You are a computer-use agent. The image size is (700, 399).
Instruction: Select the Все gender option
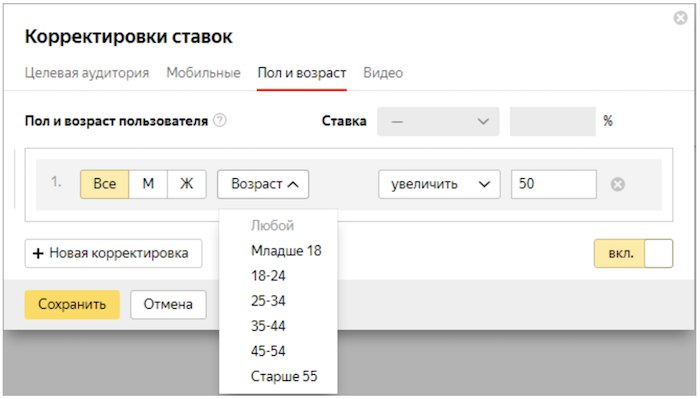pos(104,184)
